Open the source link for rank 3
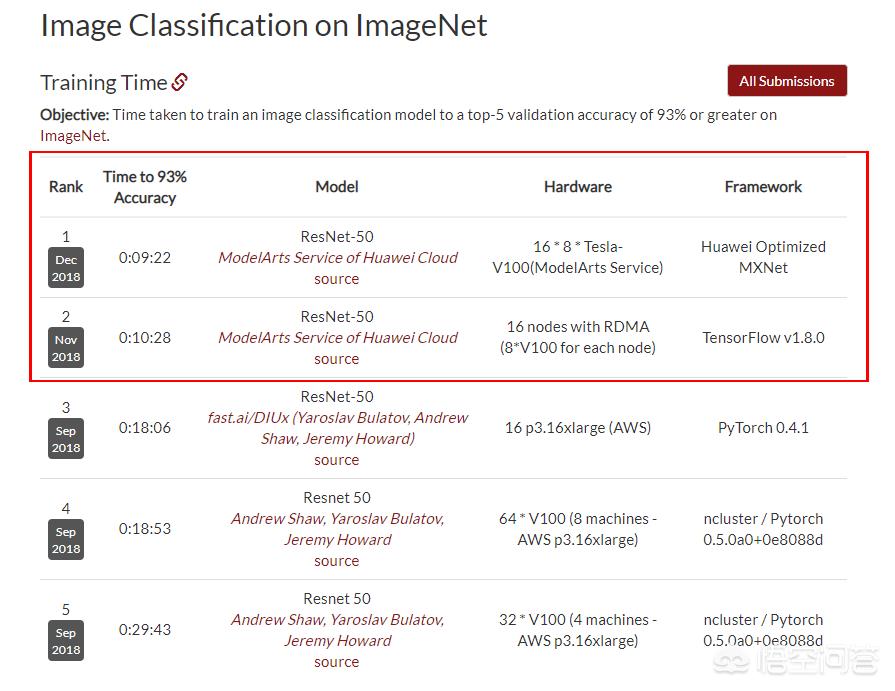 tap(336, 460)
